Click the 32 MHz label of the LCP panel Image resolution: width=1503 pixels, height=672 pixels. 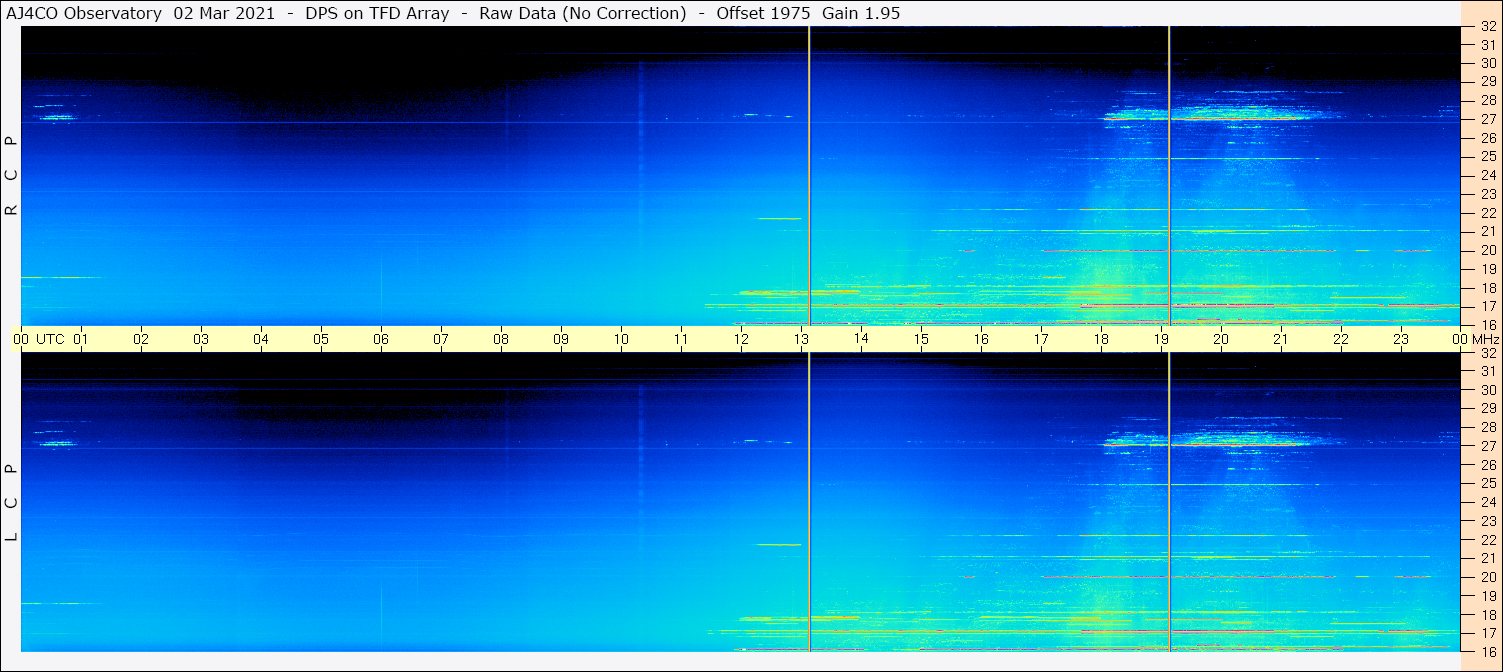tap(1488, 353)
